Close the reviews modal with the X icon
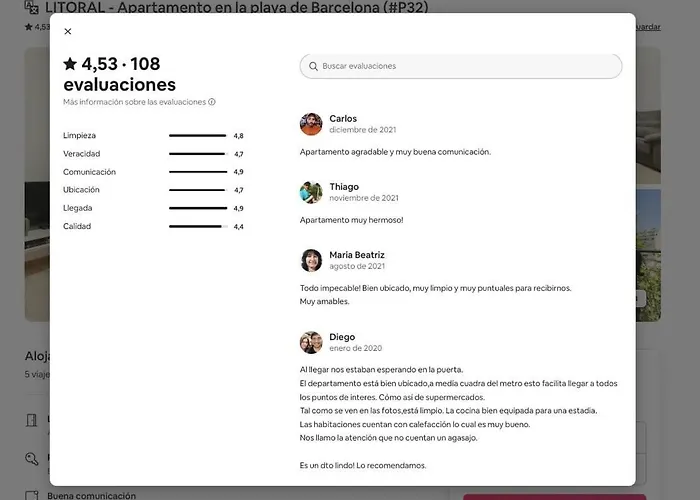Screen dimensions: 700x500 click(x=68, y=31)
